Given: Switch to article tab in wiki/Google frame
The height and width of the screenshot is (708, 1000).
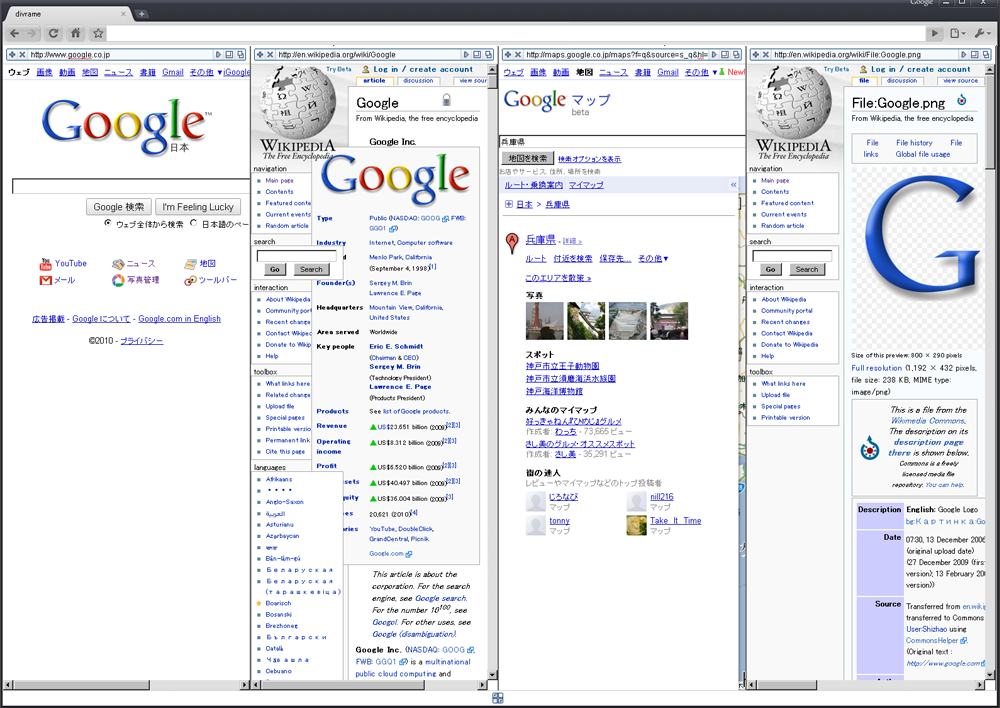Looking at the screenshot, I should click(374, 81).
